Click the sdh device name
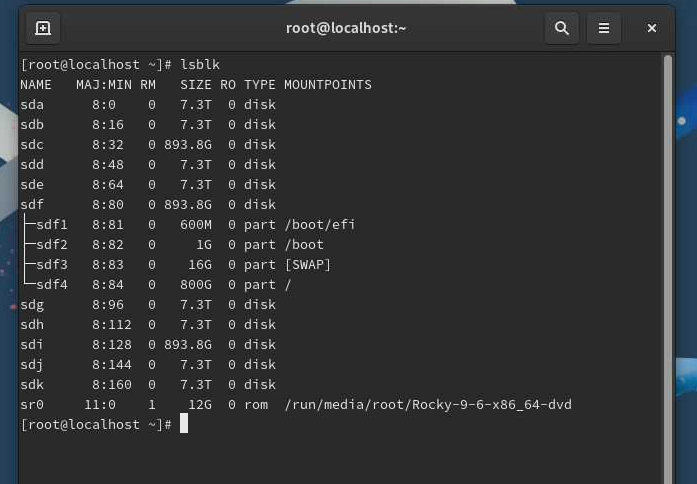697x484 pixels. (x=32, y=325)
